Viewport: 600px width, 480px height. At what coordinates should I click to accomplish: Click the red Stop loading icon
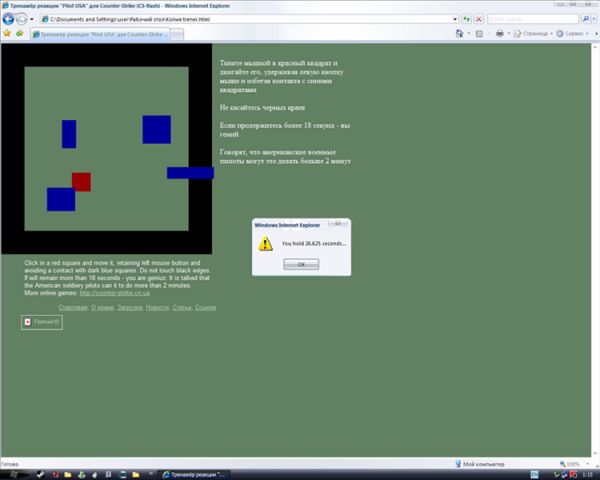point(478,19)
